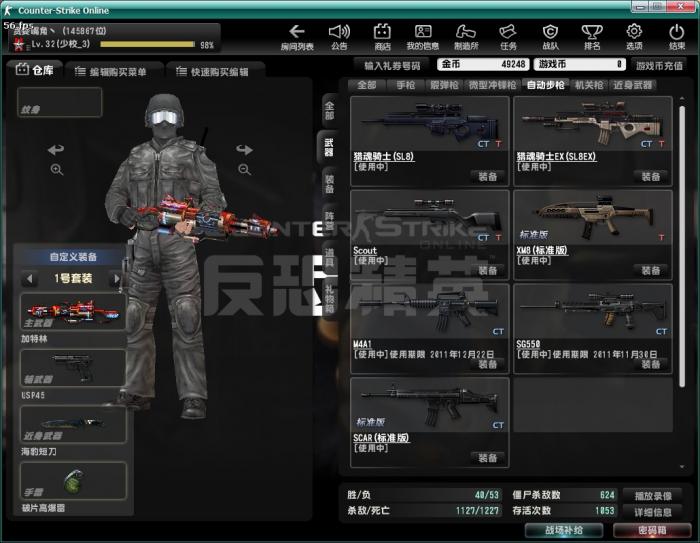Open the 仓库 warehouse tab

click(x=35, y=70)
